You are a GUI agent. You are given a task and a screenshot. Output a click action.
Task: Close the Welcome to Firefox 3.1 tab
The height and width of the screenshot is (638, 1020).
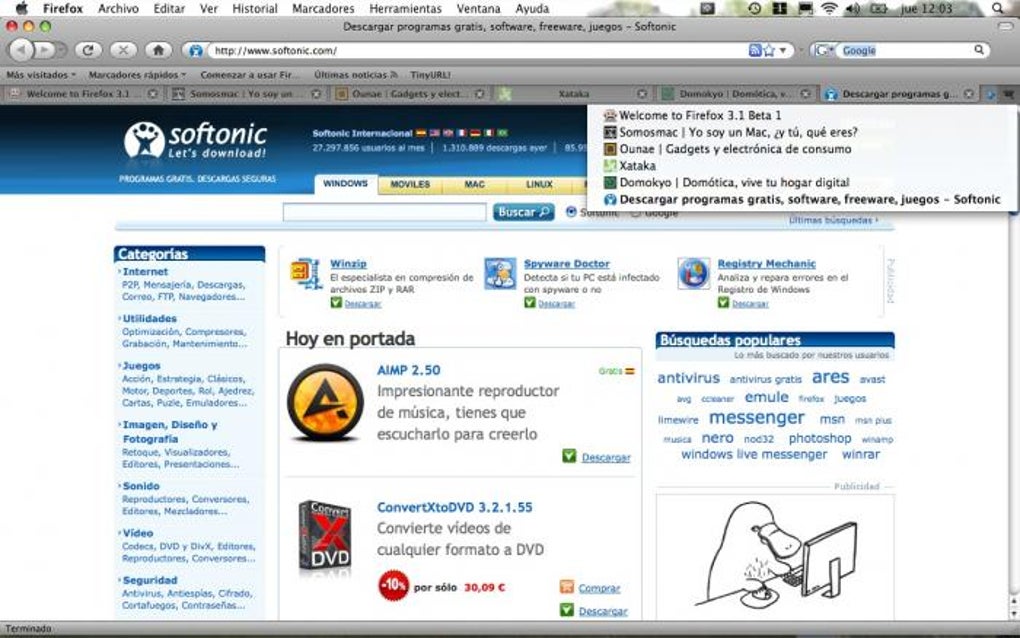[152, 94]
